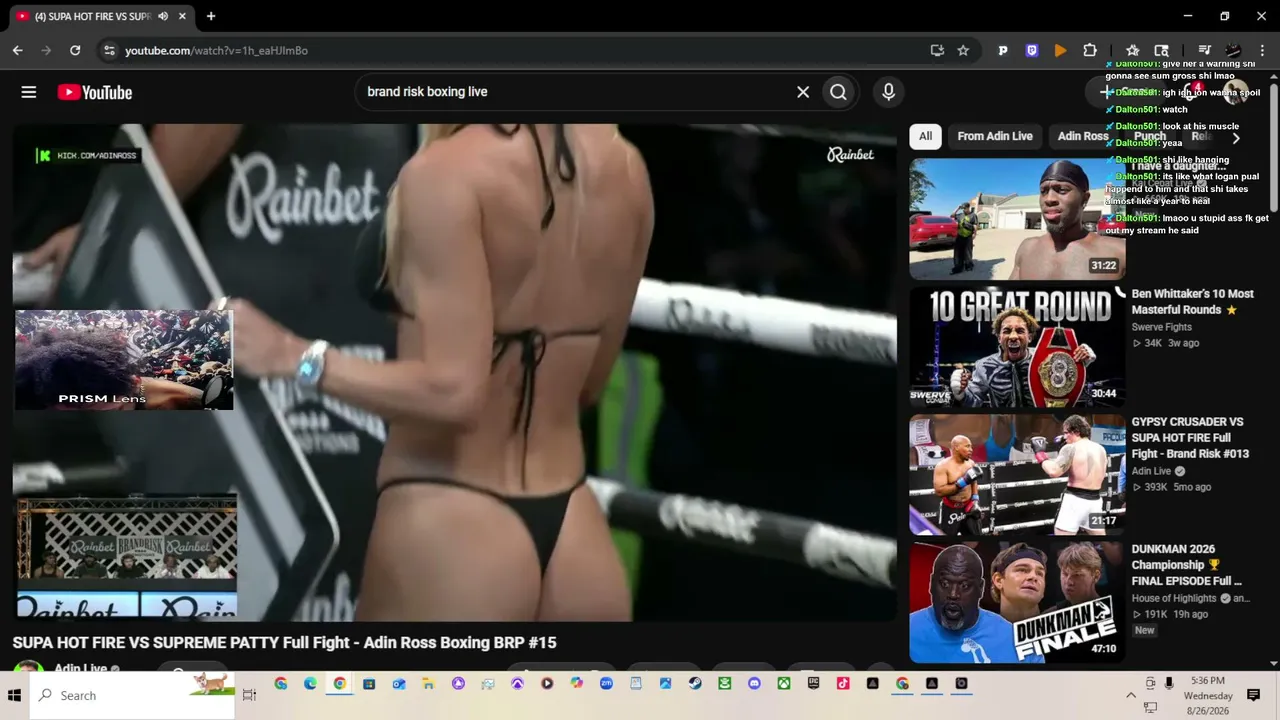Open the orange play arrow extension
Screen dimensions: 1280x720
(1061, 50)
